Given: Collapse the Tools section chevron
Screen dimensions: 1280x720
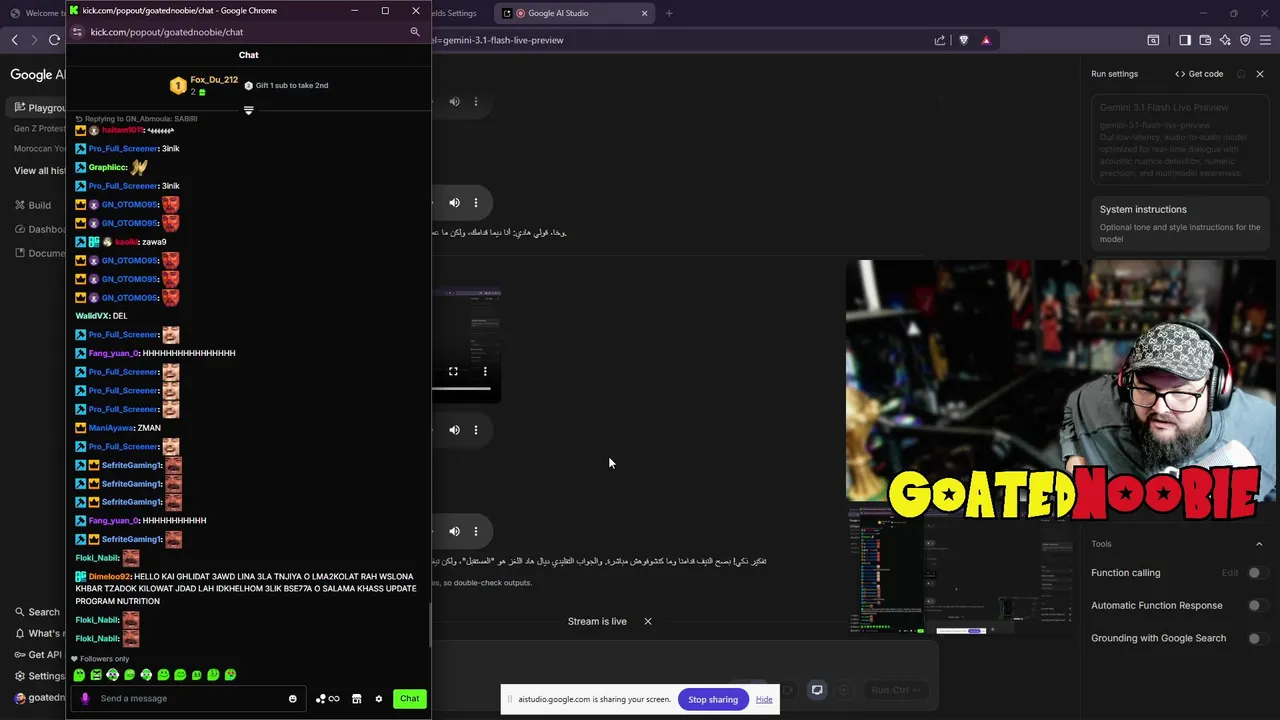Looking at the screenshot, I should click(x=1259, y=544).
